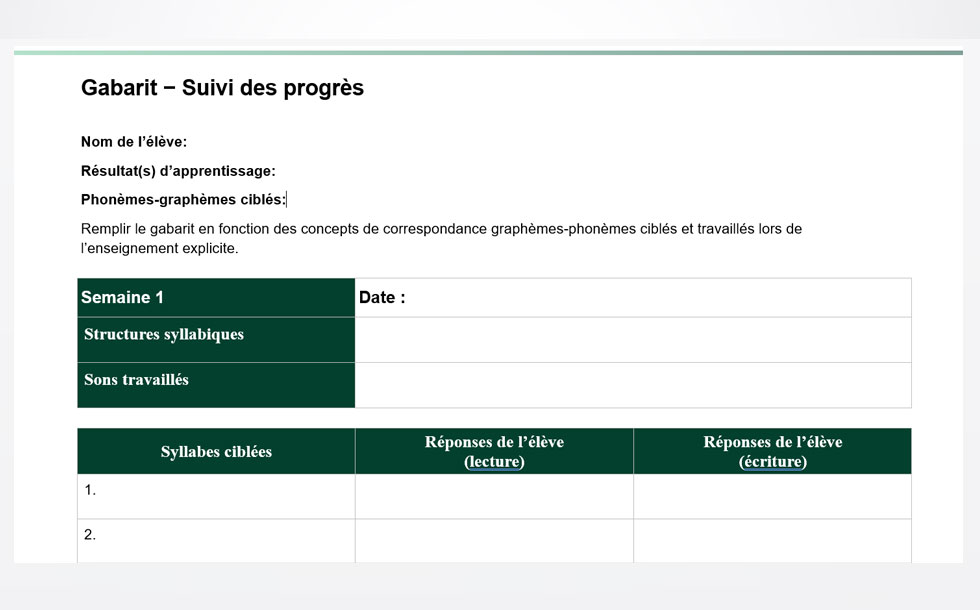Click the lecture response cell in row 1

click(x=494, y=496)
